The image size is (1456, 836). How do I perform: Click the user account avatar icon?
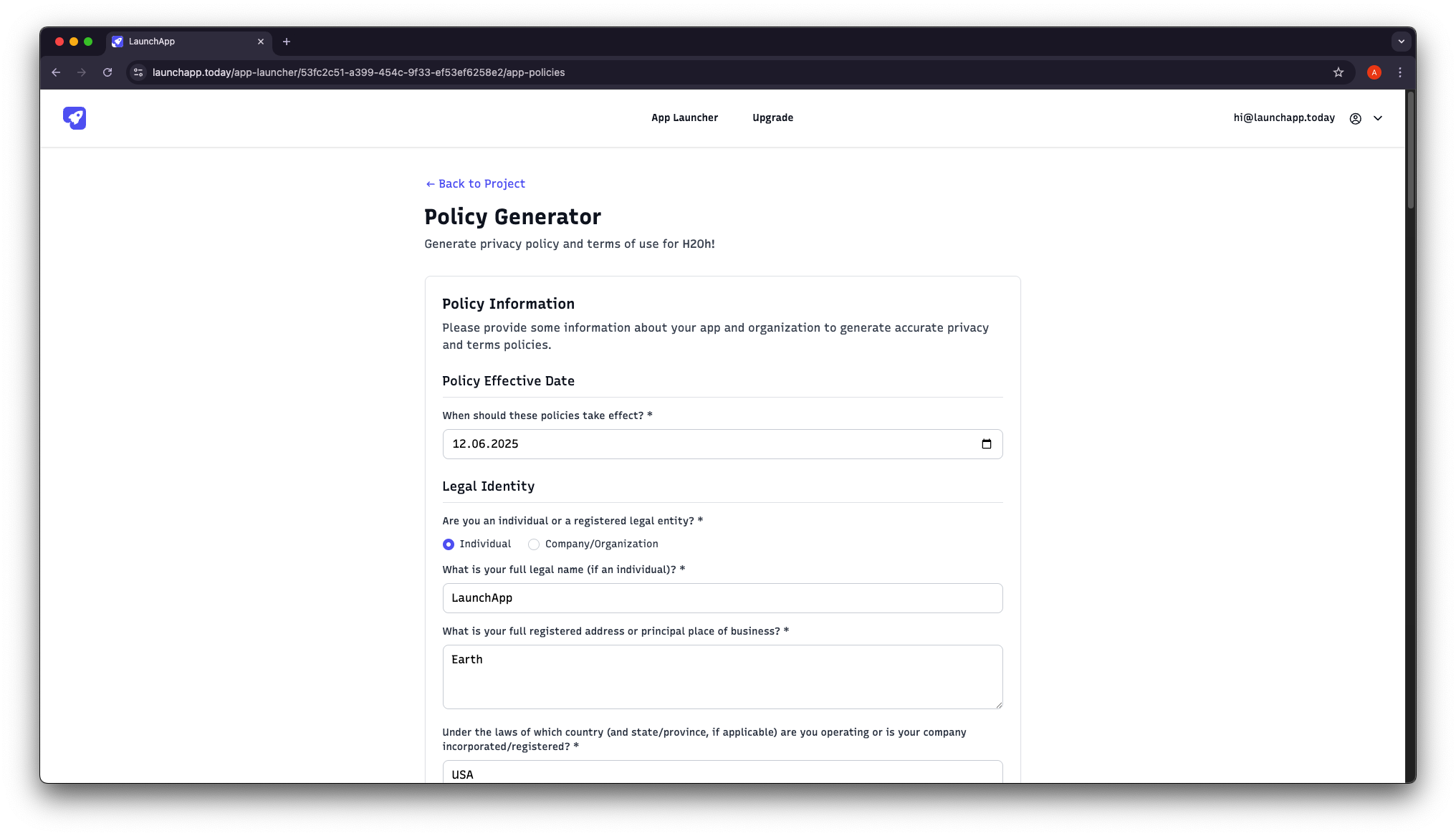point(1355,119)
